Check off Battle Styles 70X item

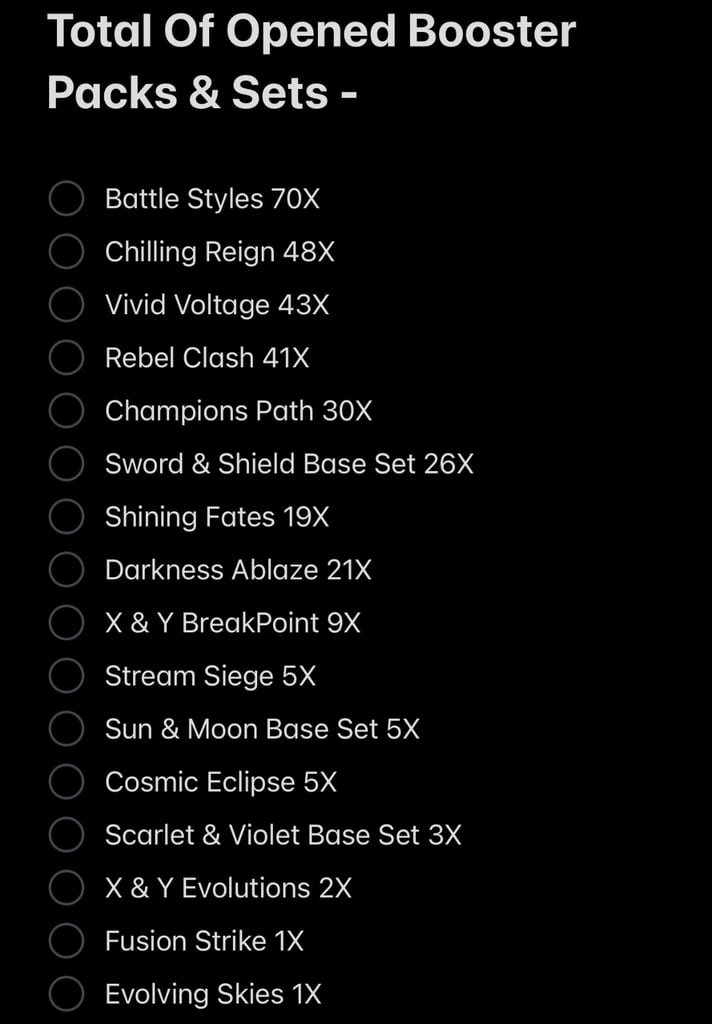tap(66, 199)
